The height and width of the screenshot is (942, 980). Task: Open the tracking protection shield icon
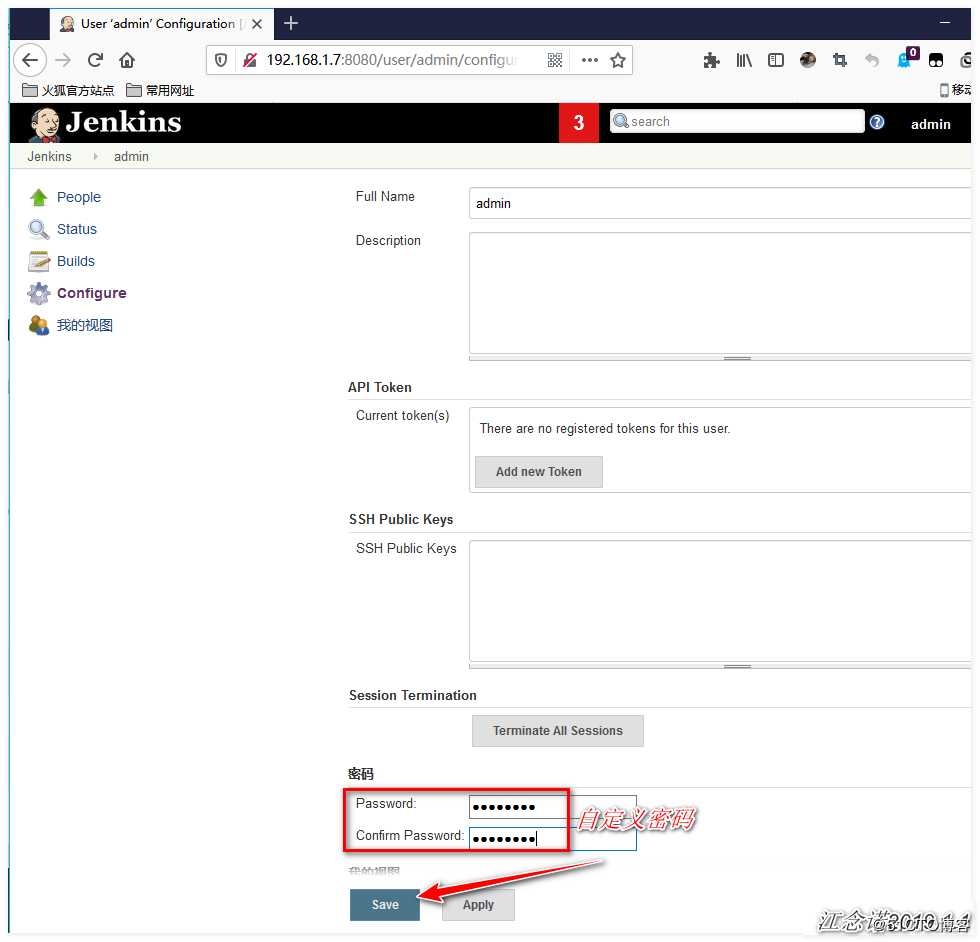pyautogui.click(x=221, y=60)
